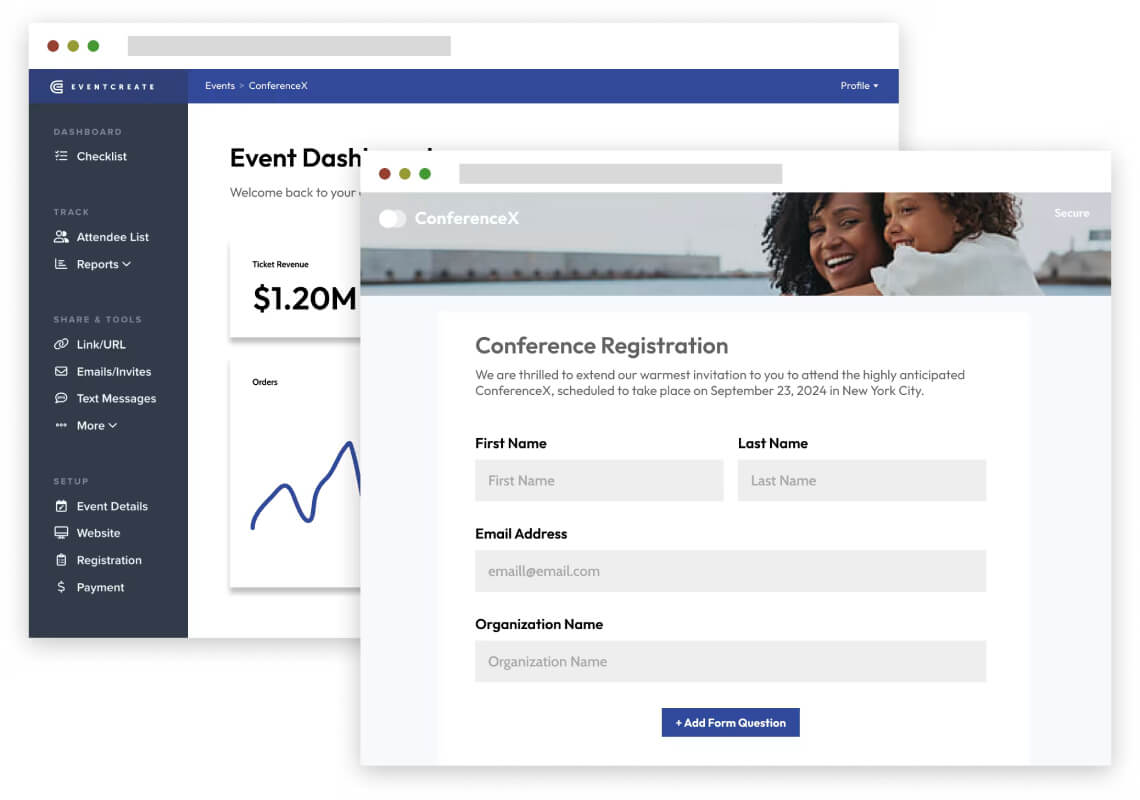
Task: Open the Profile dropdown
Action: [859, 86]
